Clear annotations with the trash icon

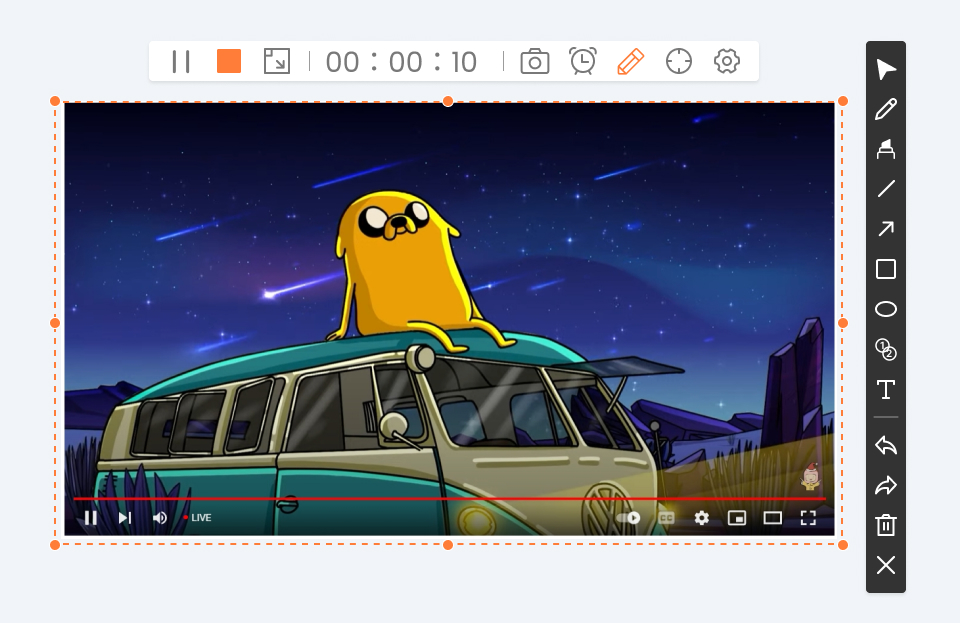pyautogui.click(x=885, y=524)
